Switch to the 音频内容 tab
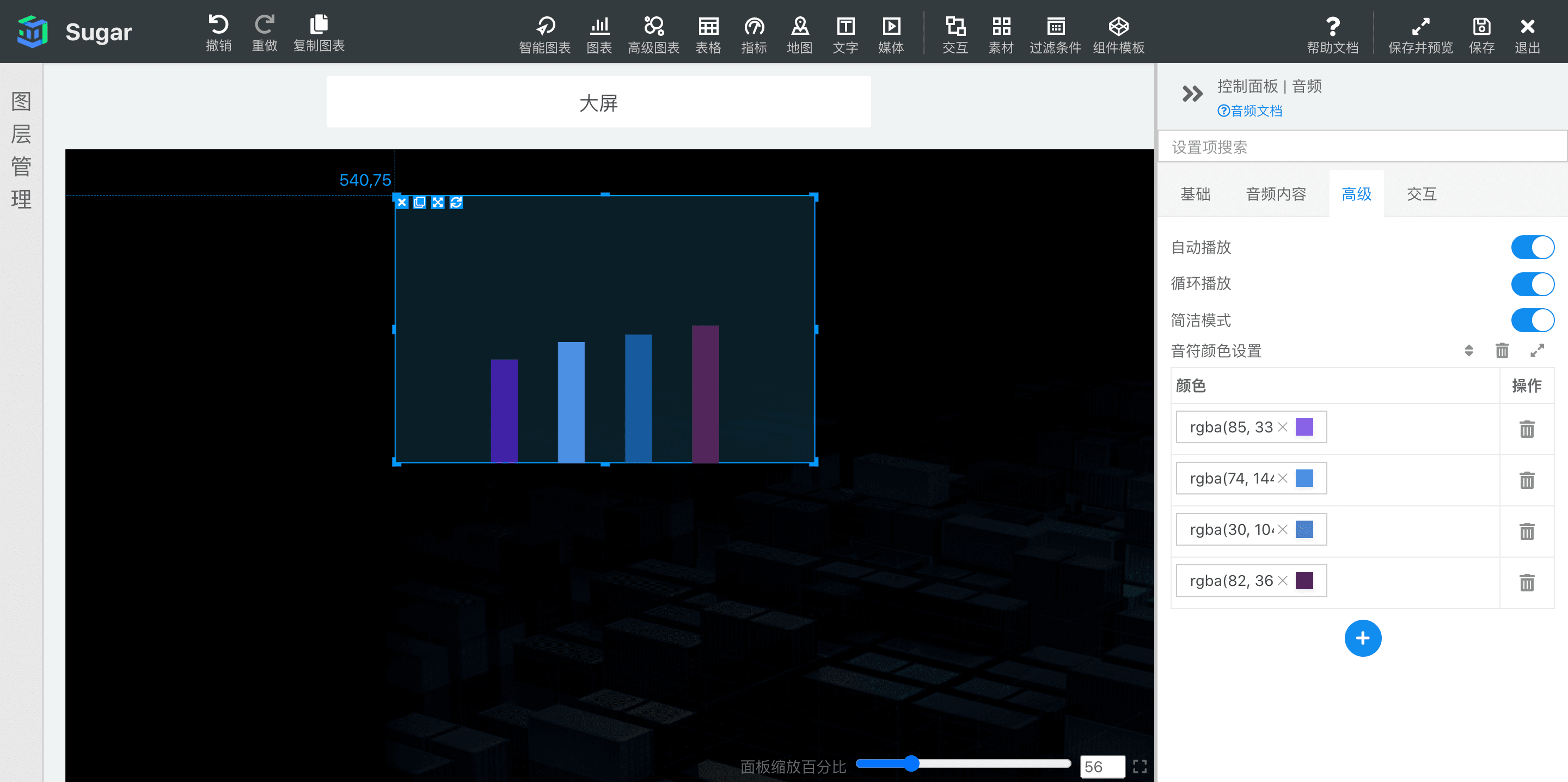The height and width of the screenshot is (782, 1568). tap(1276, 194)
